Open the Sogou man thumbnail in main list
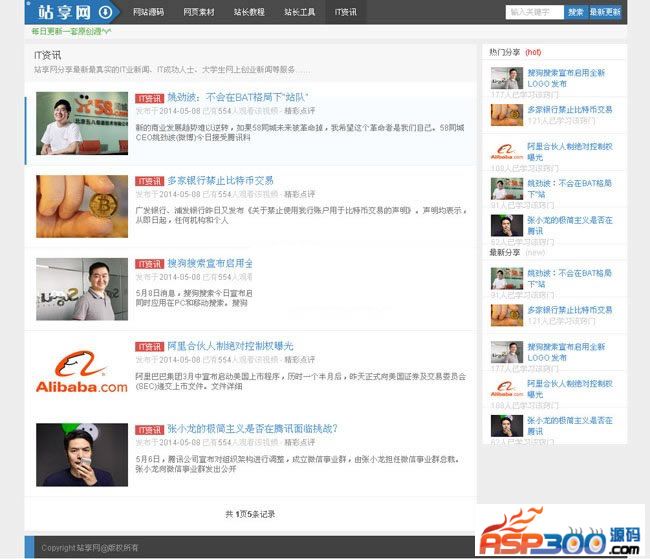This screenshot has height=559, width=650. pyautogui.click(x=82, y=289)
